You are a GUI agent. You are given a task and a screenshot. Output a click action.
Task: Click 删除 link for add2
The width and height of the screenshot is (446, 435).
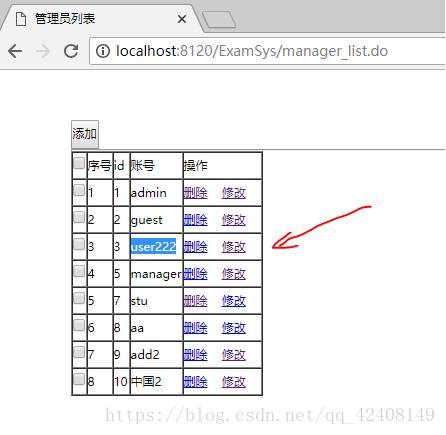[195, 355]
